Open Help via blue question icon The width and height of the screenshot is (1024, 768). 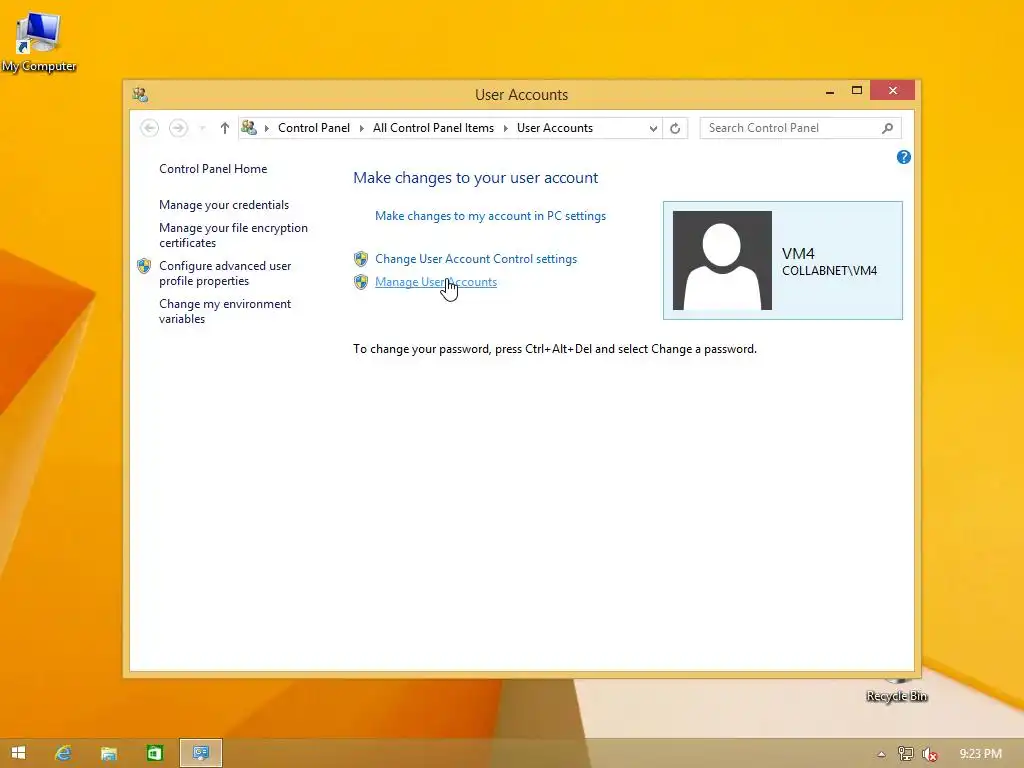[904, 157]
